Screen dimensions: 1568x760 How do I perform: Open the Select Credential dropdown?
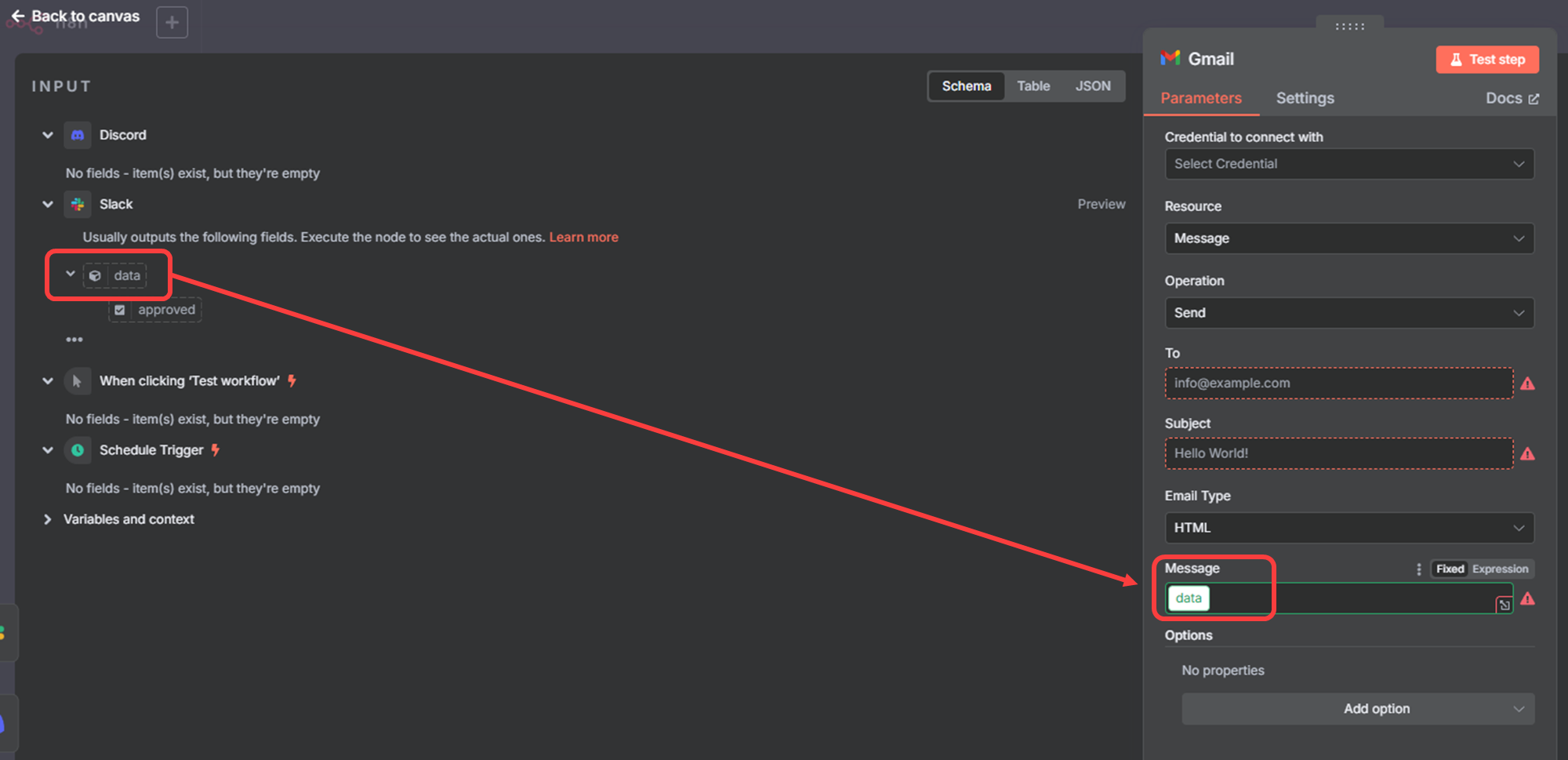click(1349, 164)
